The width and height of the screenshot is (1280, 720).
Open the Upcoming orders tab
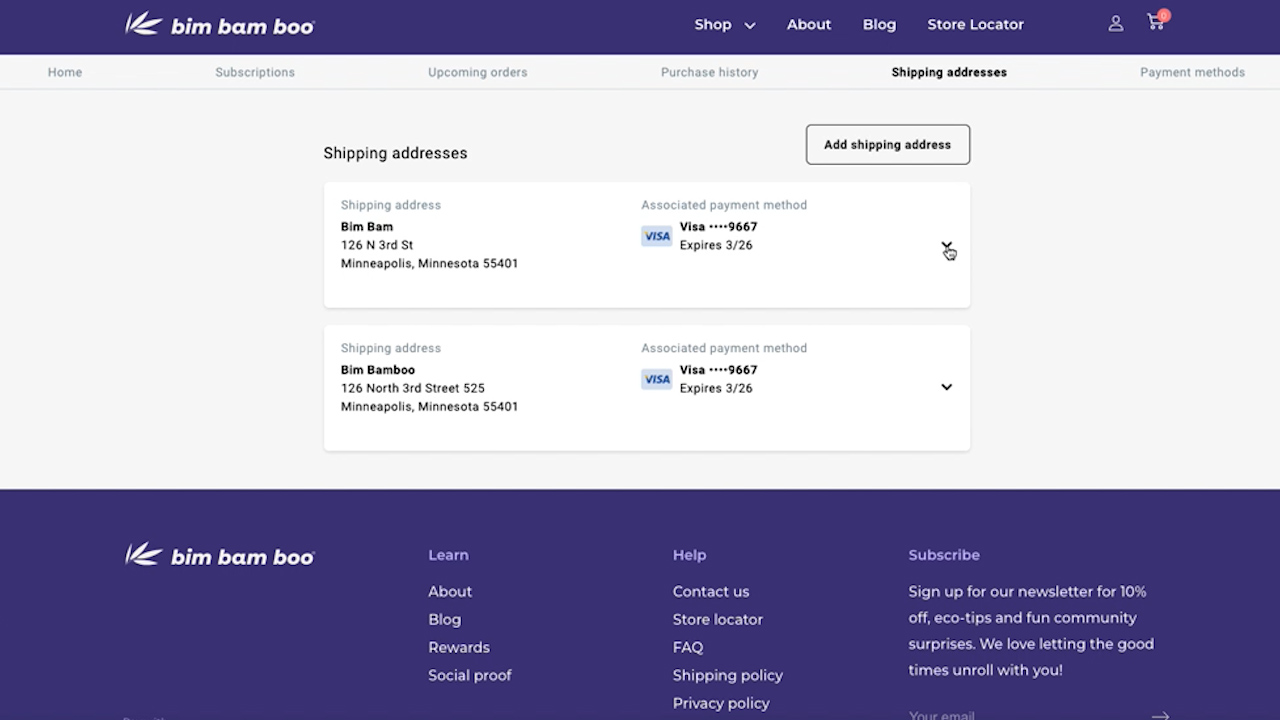pyautogui.click(x=478, y=72)
